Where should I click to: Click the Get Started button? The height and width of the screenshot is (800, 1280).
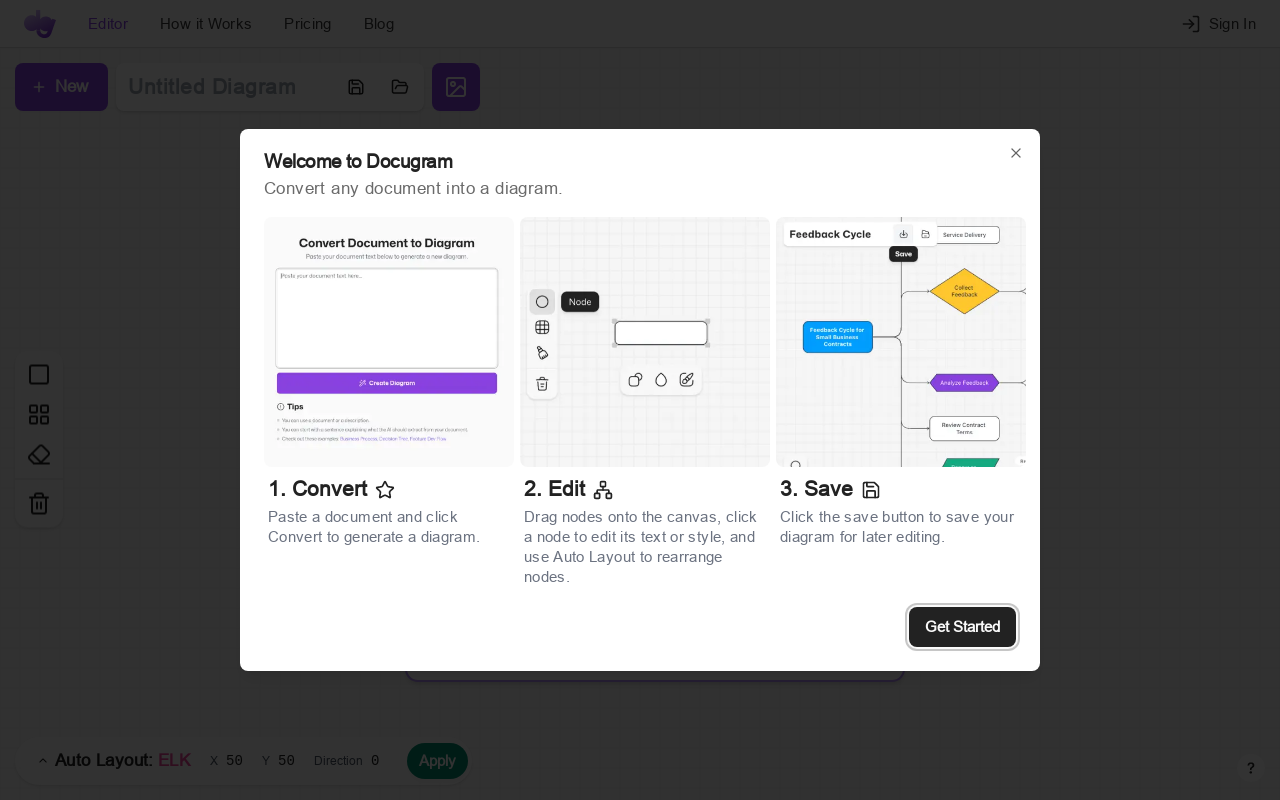pos(962,627)
